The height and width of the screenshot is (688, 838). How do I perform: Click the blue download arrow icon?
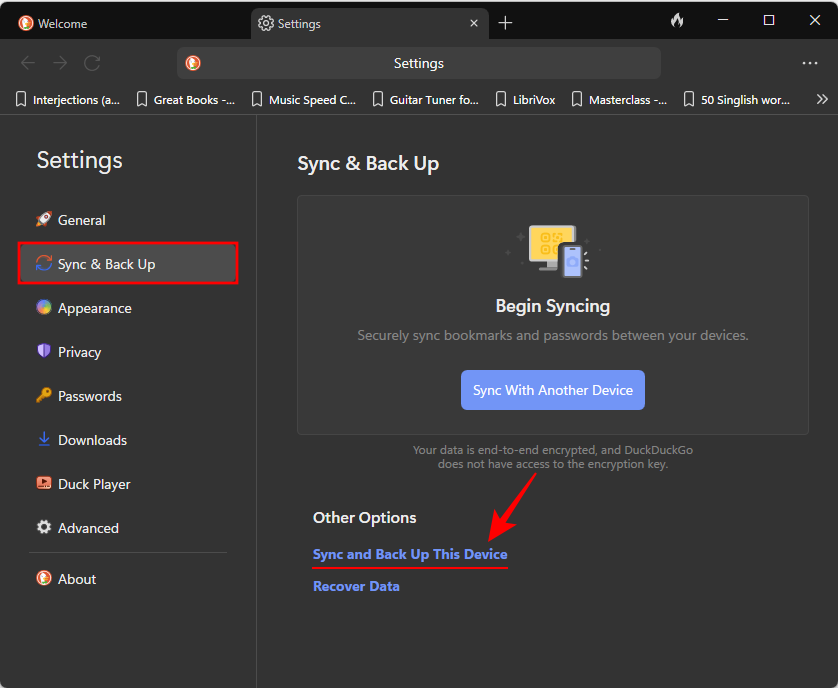click(x=44, y=439)
